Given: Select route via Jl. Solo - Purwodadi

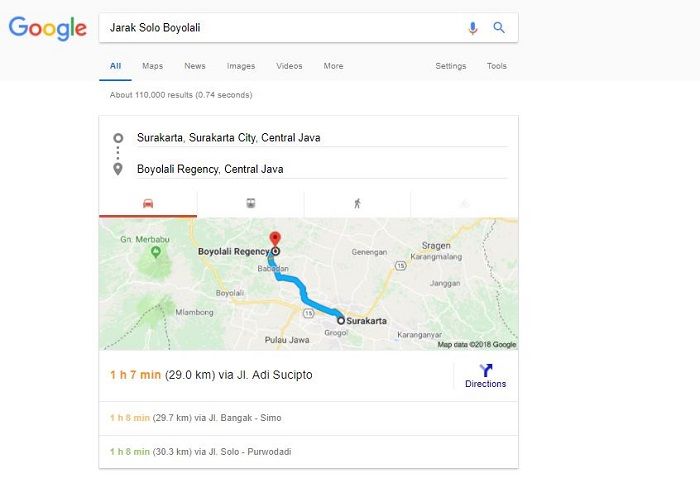Looking at the screenshot, I should [308, 452].
